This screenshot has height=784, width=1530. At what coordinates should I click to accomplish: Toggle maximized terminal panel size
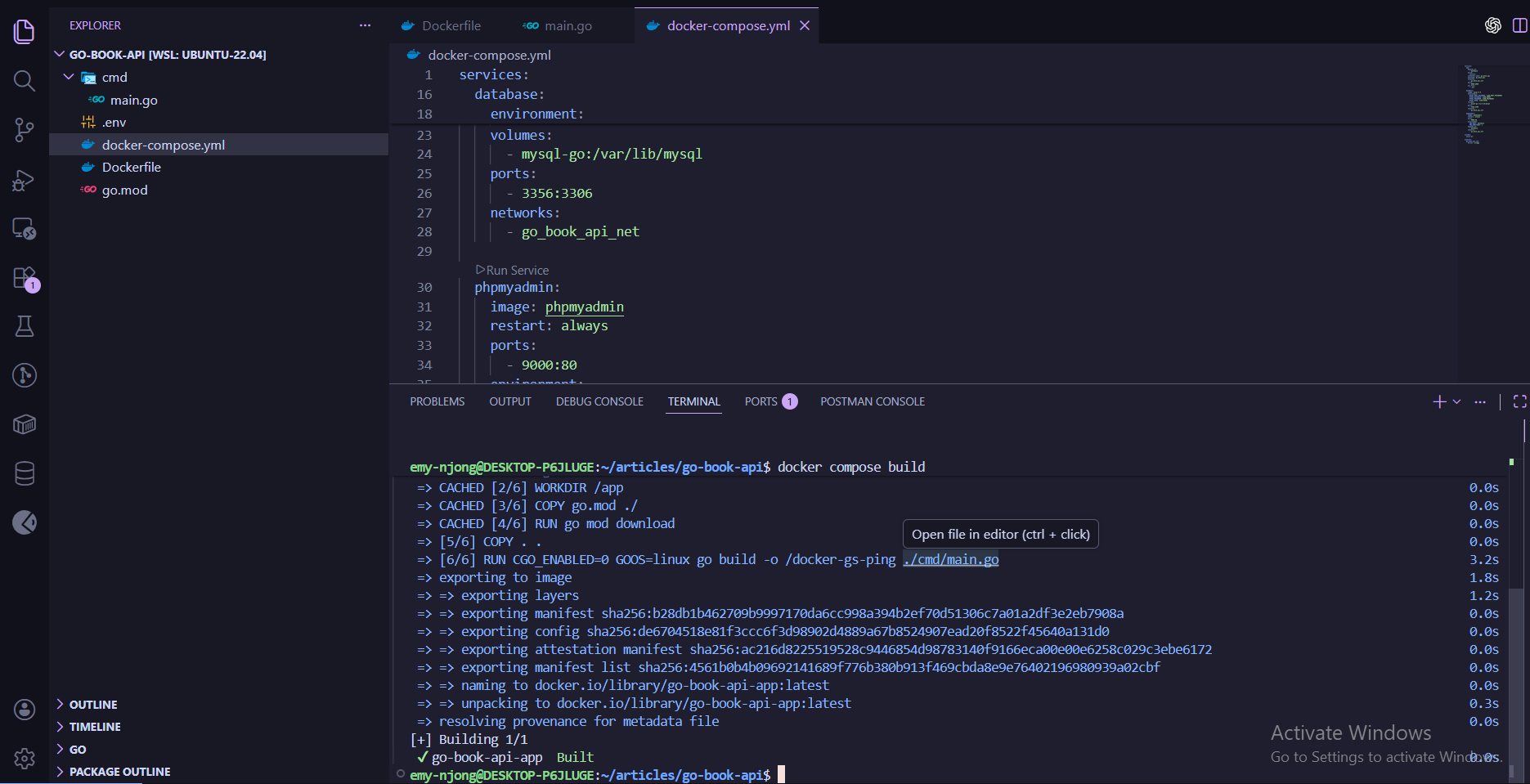(1519, 401)
